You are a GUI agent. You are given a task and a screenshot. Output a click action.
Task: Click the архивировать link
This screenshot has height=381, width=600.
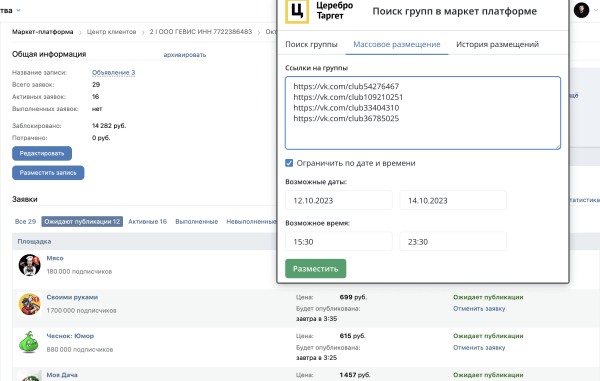(184, 55)
